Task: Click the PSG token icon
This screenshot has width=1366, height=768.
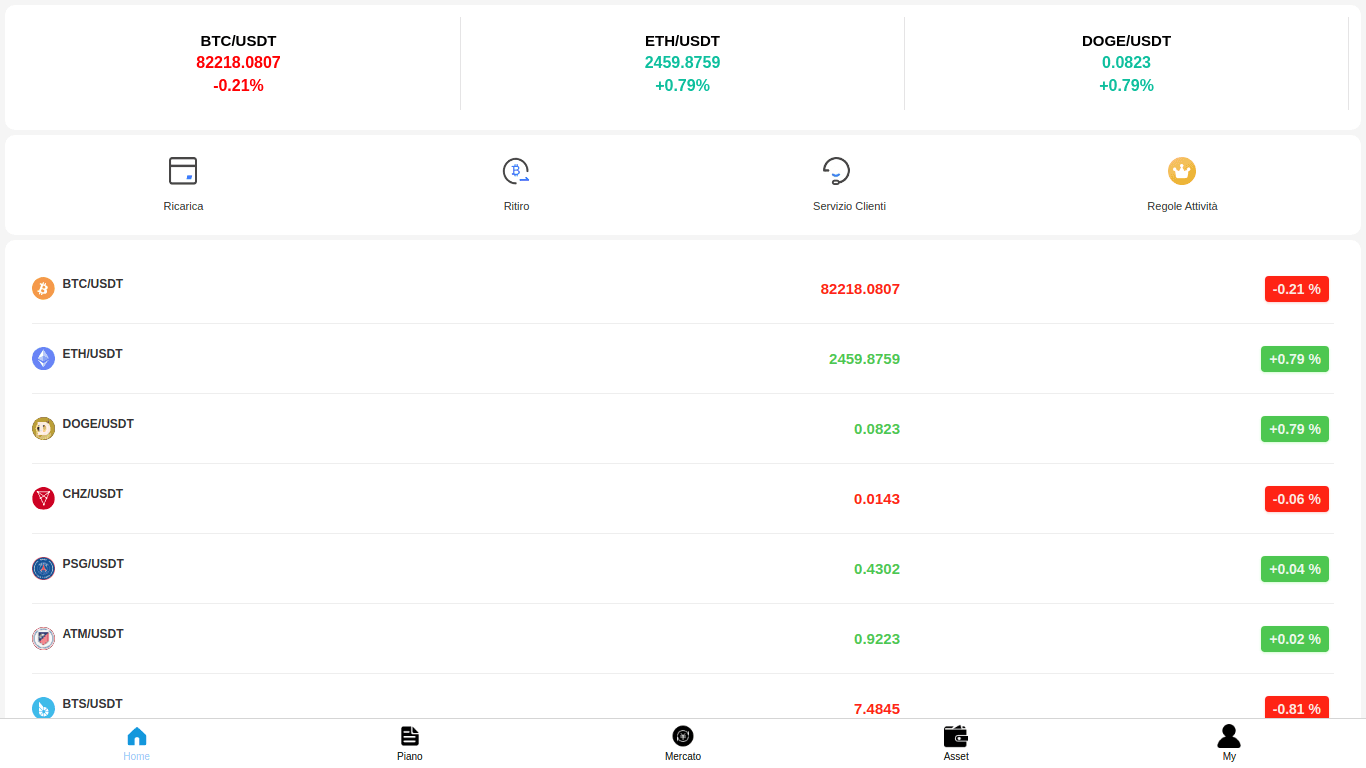Action: (x=43, y=568)
